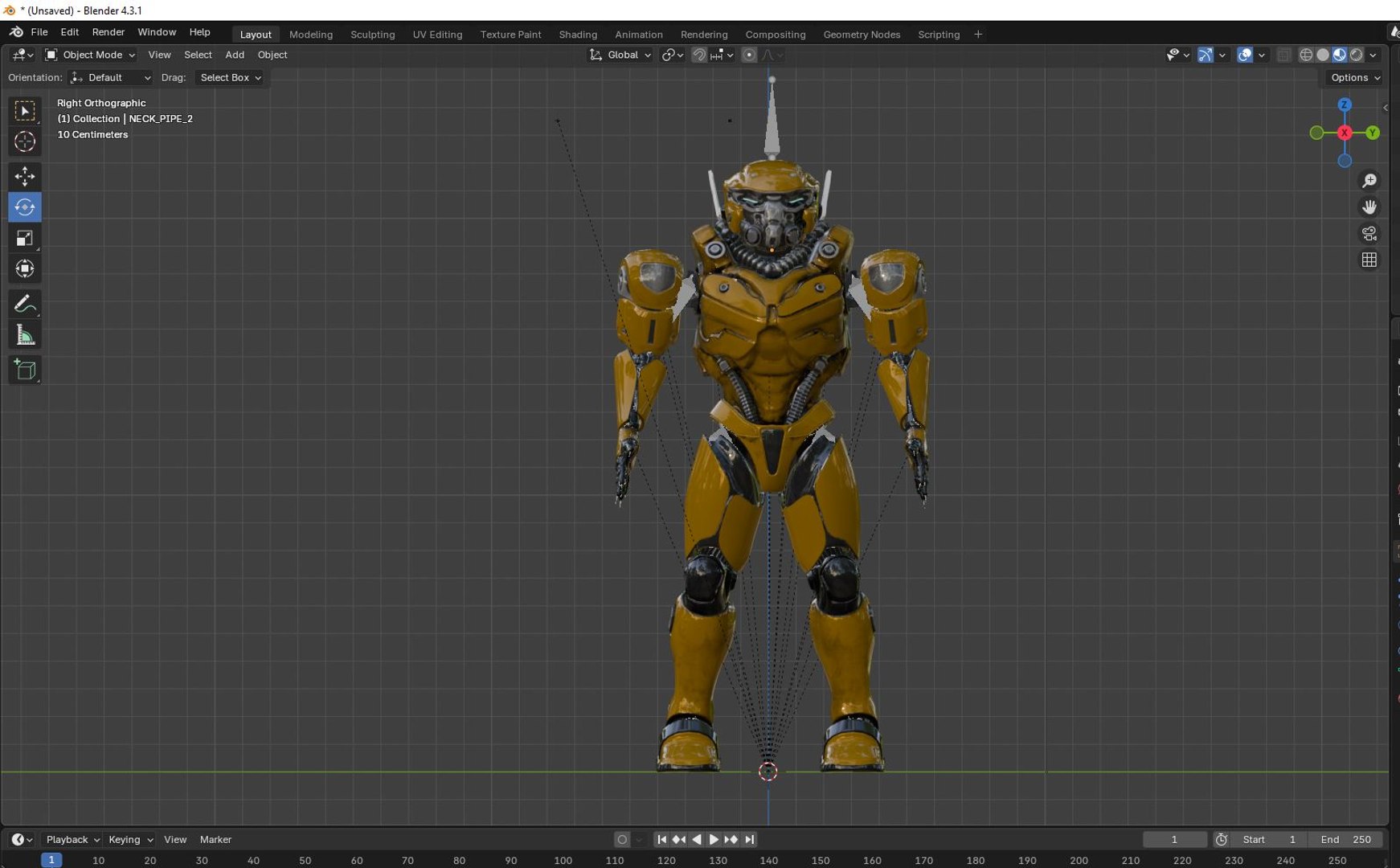Image resolution: width=1400 pixels, height=868 pixels.
Task: Toggle the camera view icon
Action: point(1369,234)
